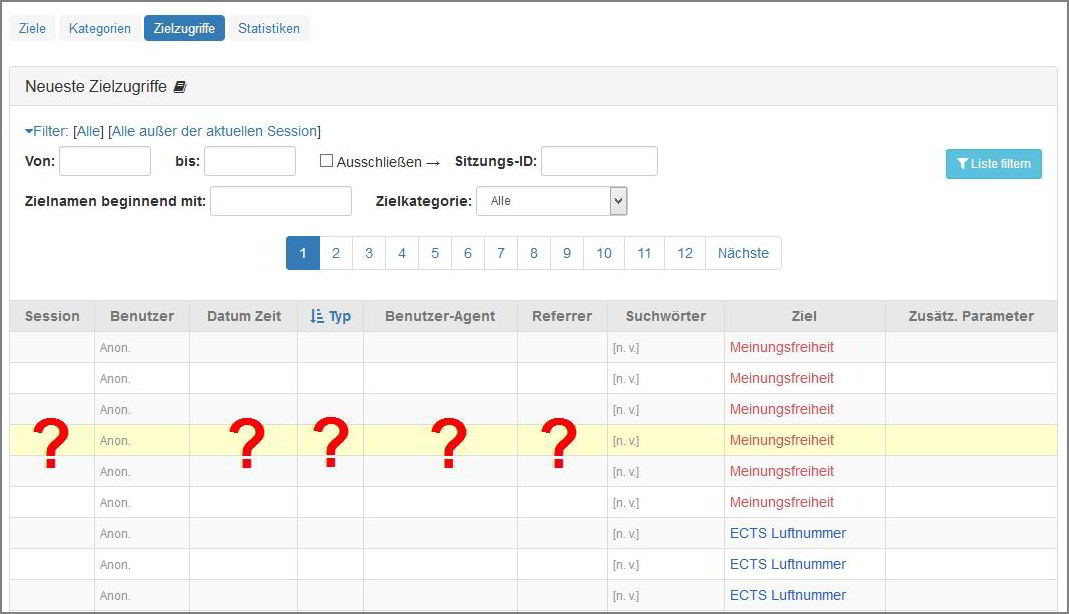Switch to the Ziele tab
1069x614 pixels.
point(32,28)
